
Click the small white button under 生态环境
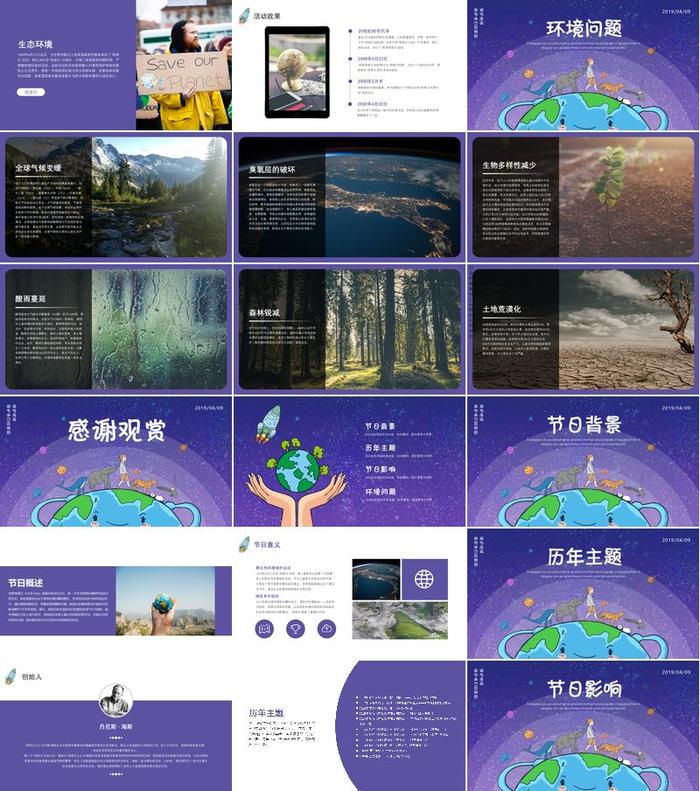coord(31,91)
